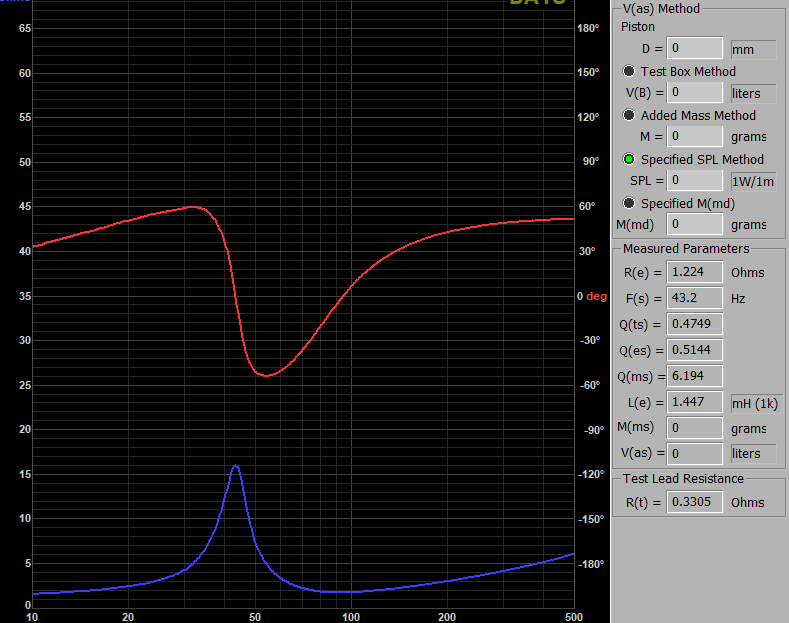789x623 pixels.
Task: Click the V(B) liters input field
Action: point(694,93)
